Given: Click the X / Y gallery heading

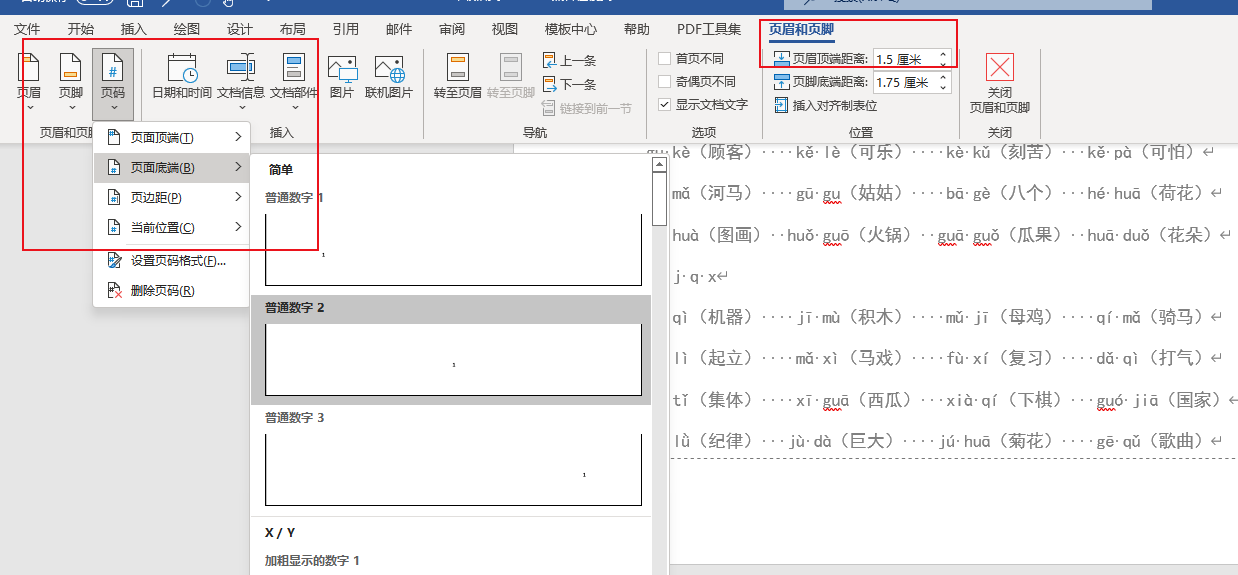Looking at the screenshot, I should (x=280, y=533).
